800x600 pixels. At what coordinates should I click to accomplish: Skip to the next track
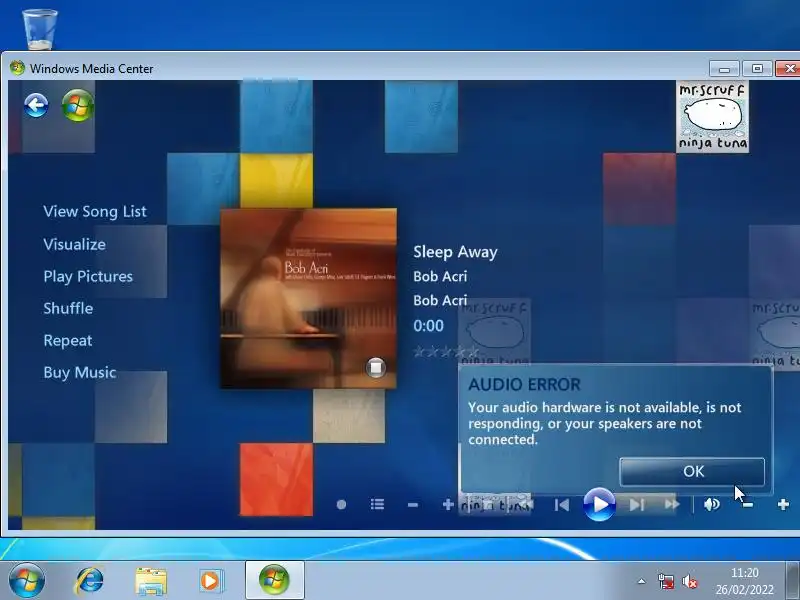click(x=637, y=505)
